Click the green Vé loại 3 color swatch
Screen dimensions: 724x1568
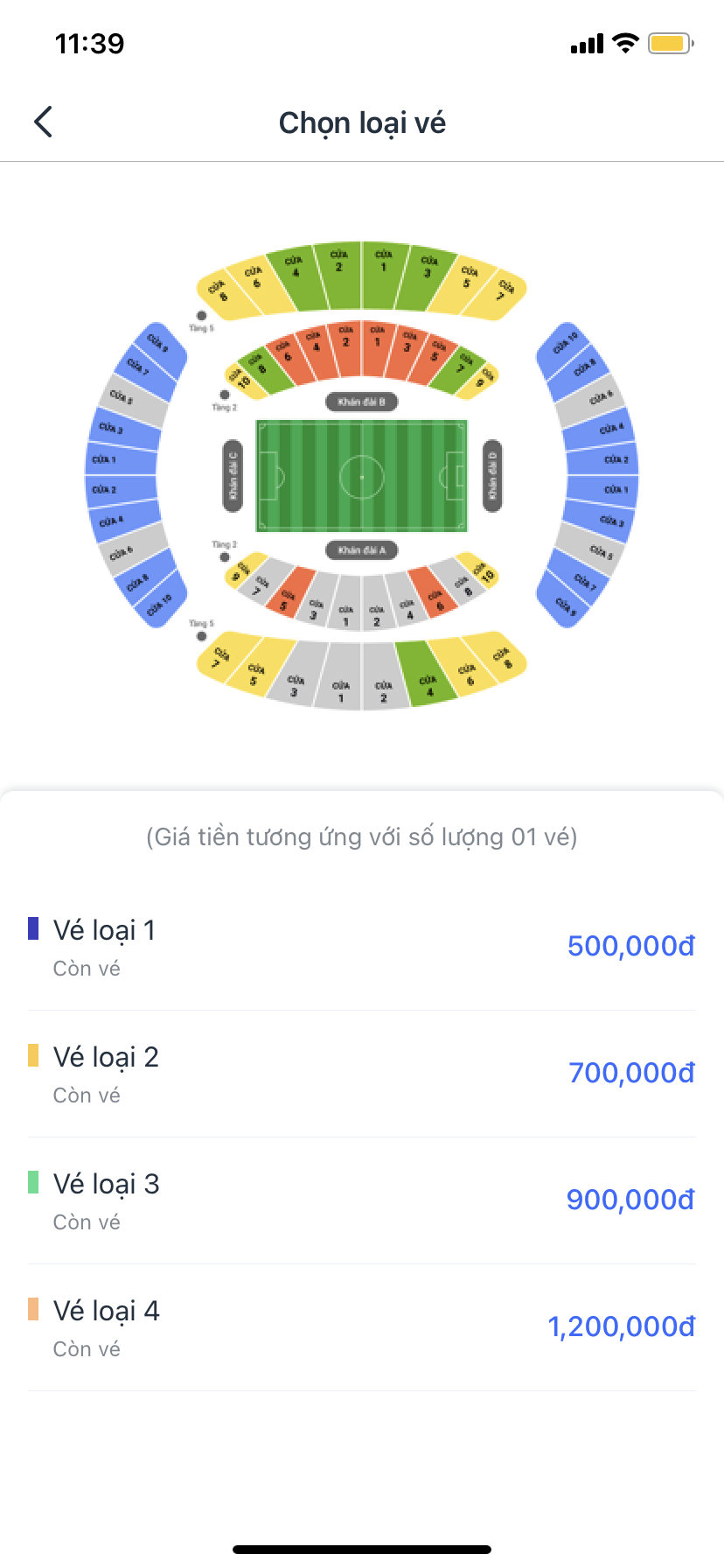33,1182
